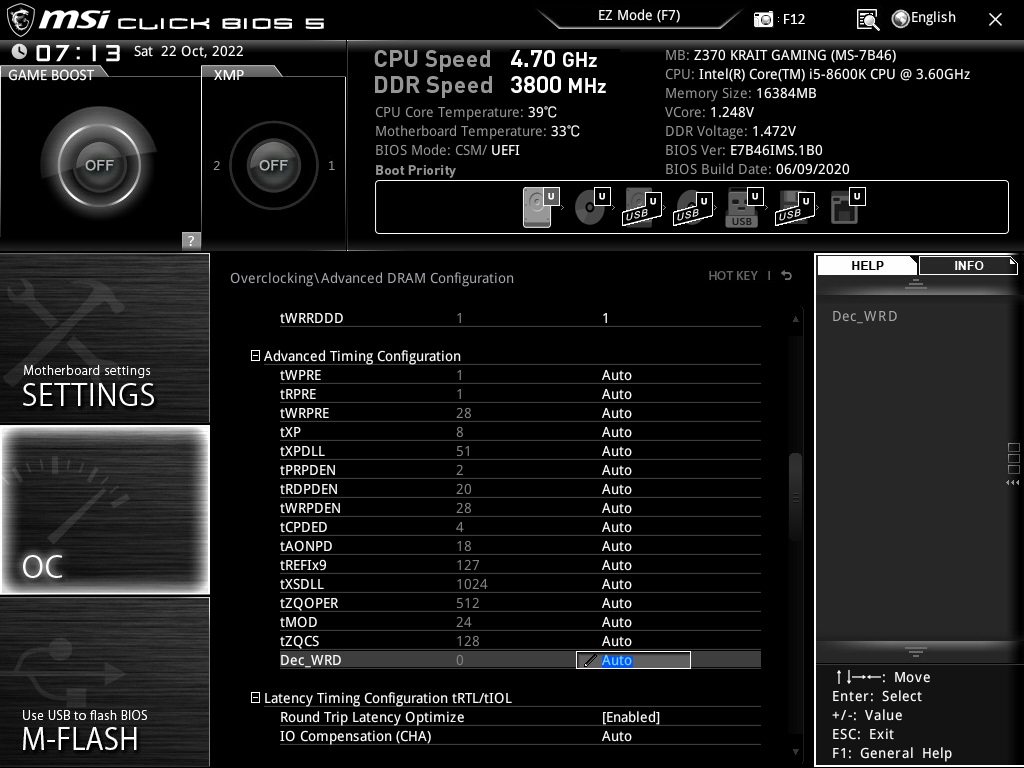
Task: Change tRPRE Auto value
Action: pos(616,394)
